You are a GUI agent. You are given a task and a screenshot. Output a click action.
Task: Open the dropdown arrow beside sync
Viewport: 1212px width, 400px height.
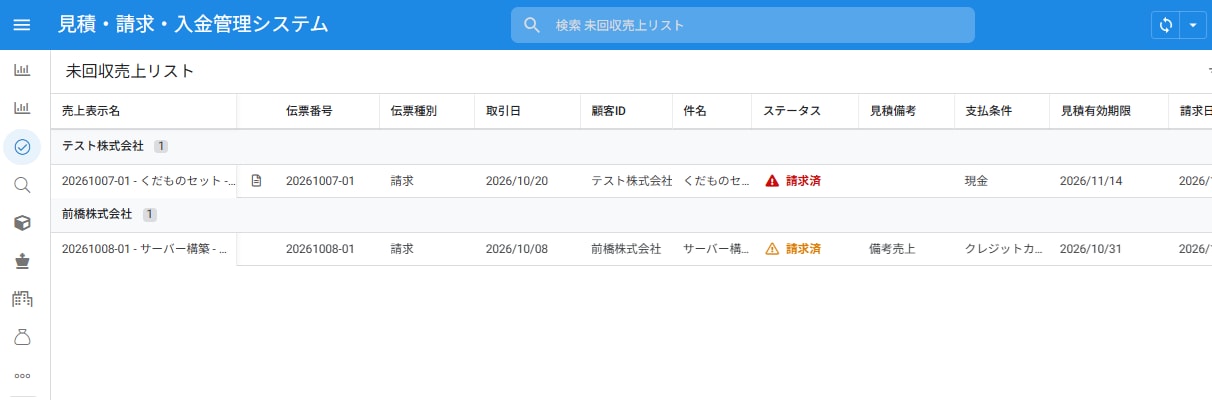pyautogui.click(x=1194, y=25)
